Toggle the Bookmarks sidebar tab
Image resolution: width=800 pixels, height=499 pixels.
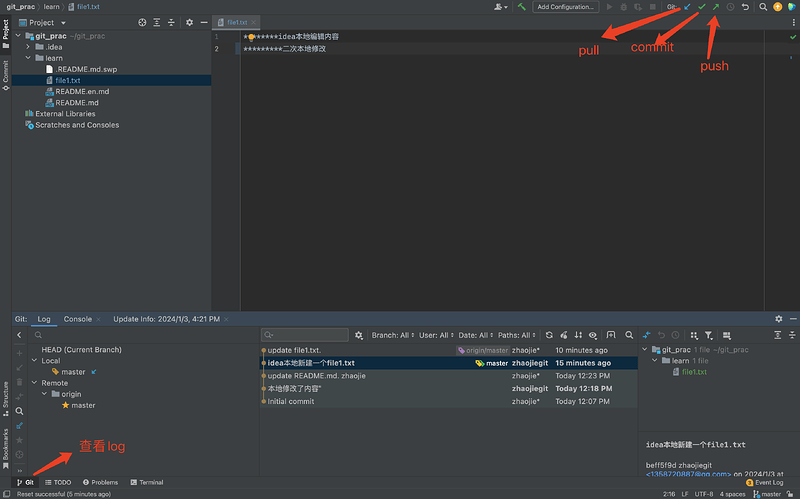[6, 448]
